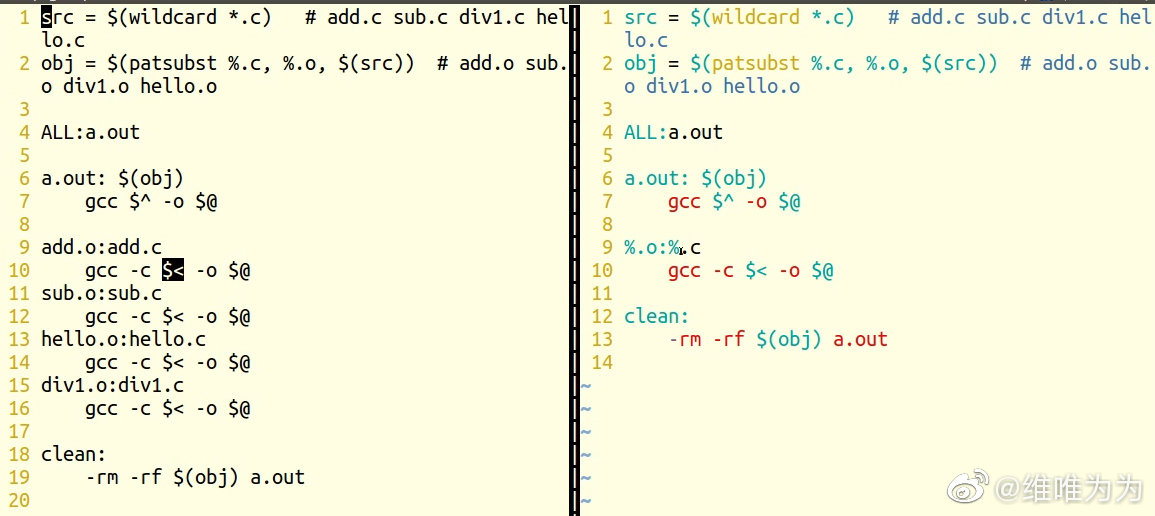This screenshot has height=516, width=1155.
Task: Click the vertical split divider between panes
Action: [x=574, y=258]
